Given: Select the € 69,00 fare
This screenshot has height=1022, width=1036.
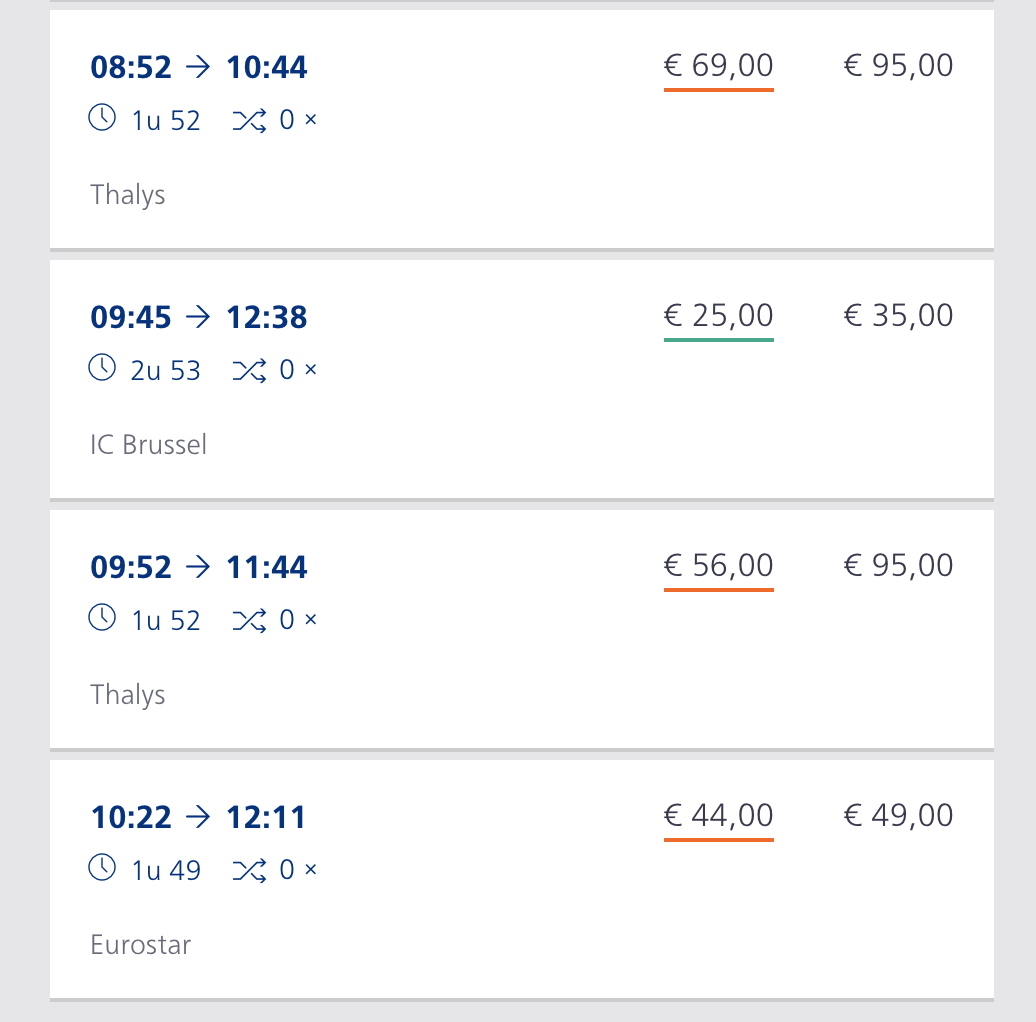Looking at the screenshot, I should pos(718,66).
